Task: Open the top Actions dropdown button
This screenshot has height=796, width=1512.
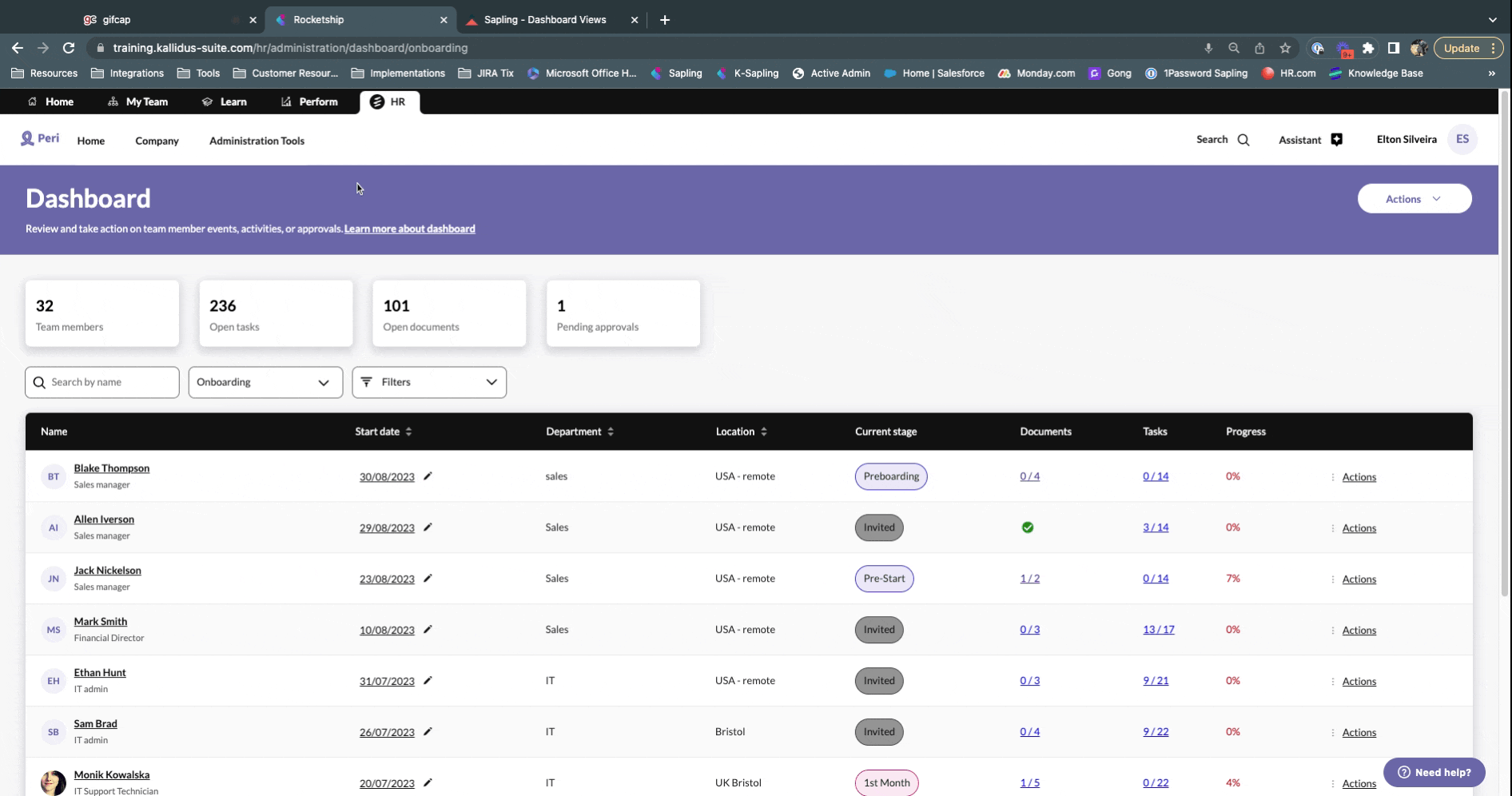Action: click(1414, 199)
